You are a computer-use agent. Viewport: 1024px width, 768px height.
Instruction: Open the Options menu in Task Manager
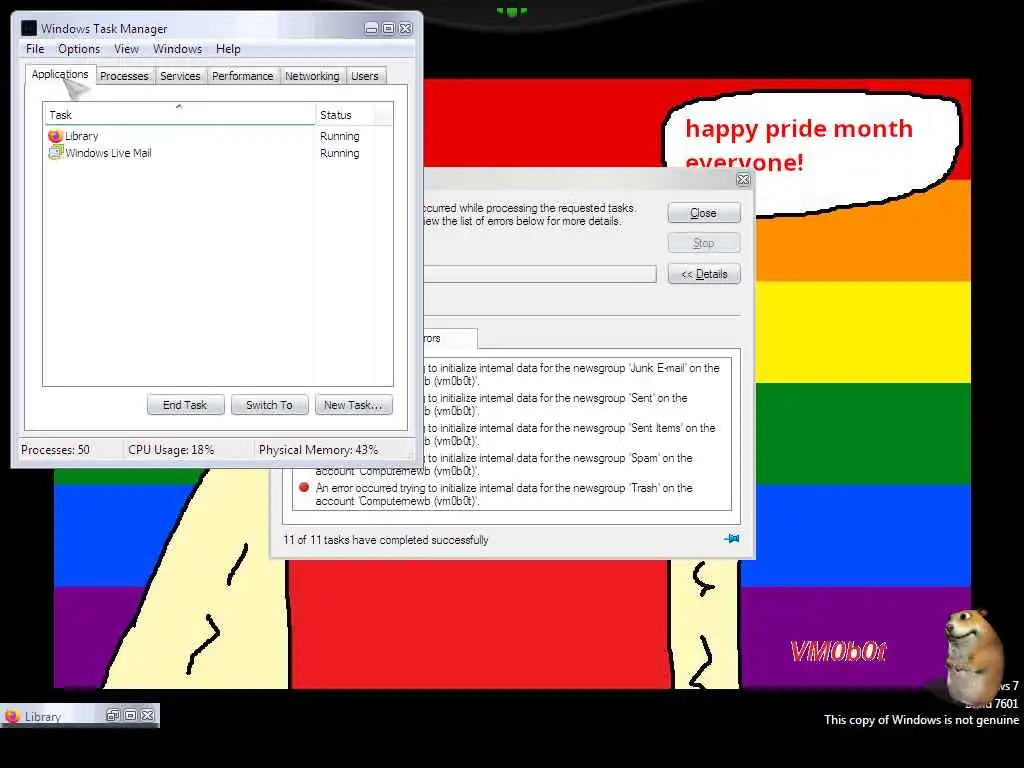pos(79,49)
